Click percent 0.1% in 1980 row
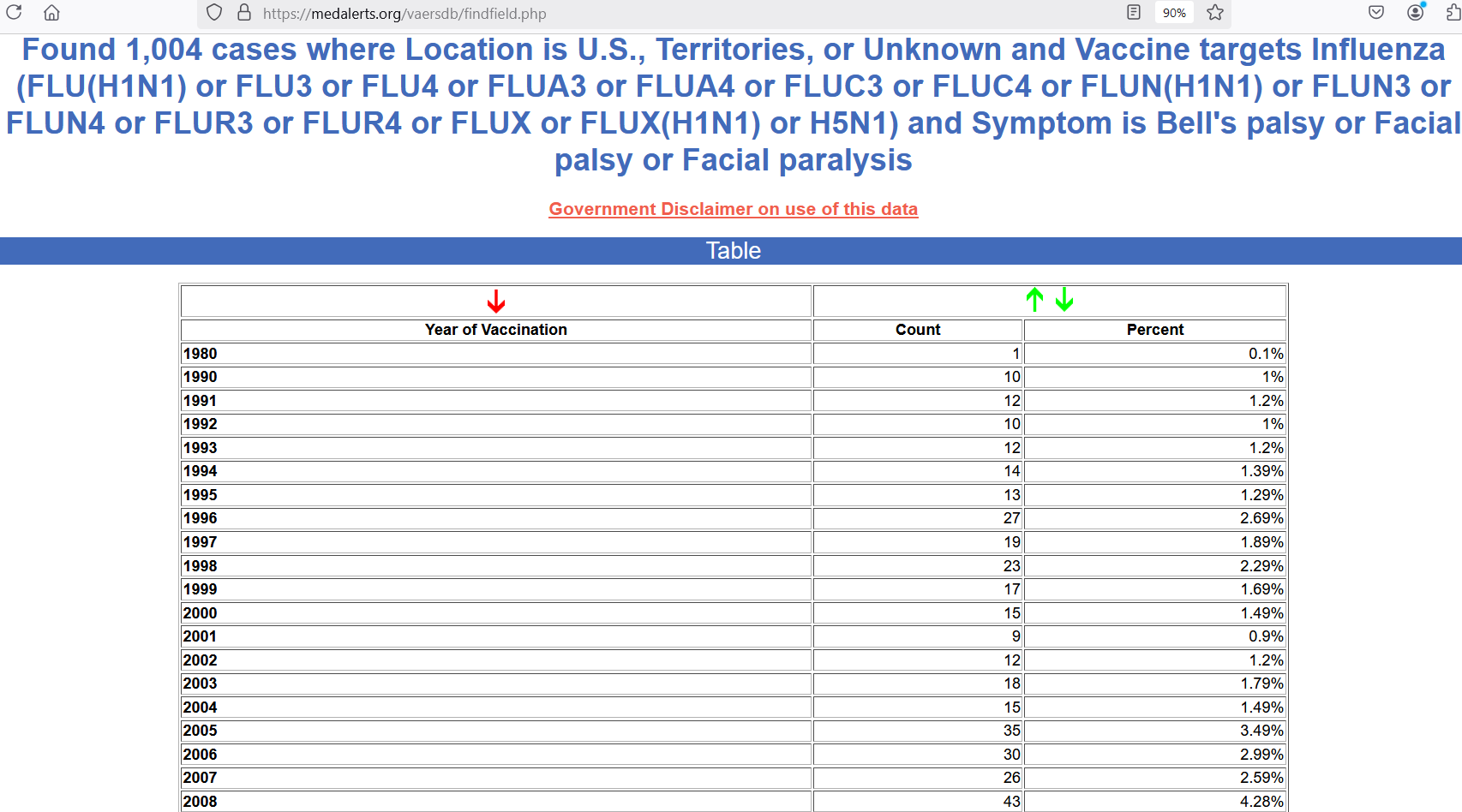Viewport: 1462px width, 812px height. click(1266, 354)
